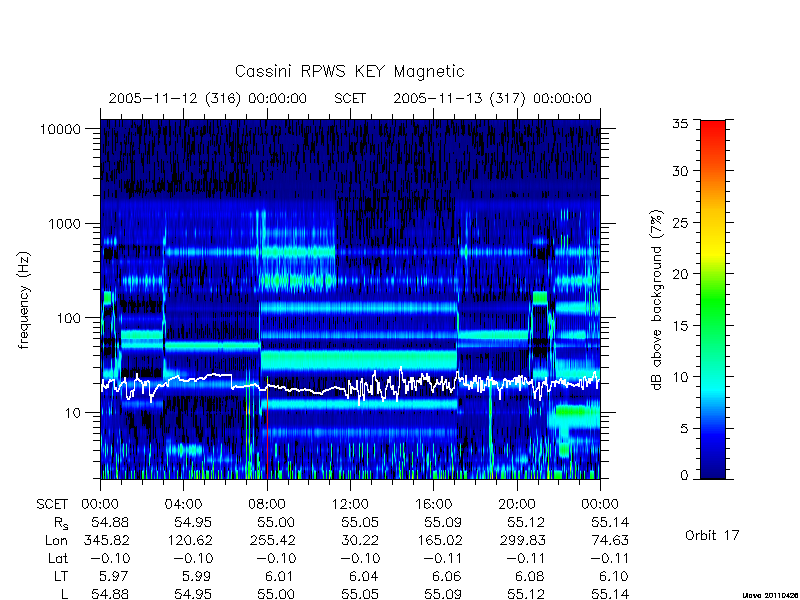The height and width of the screenshot is (600, 800).
Task: Select longitude value 165.02
Action: click(x=439, y=540)
